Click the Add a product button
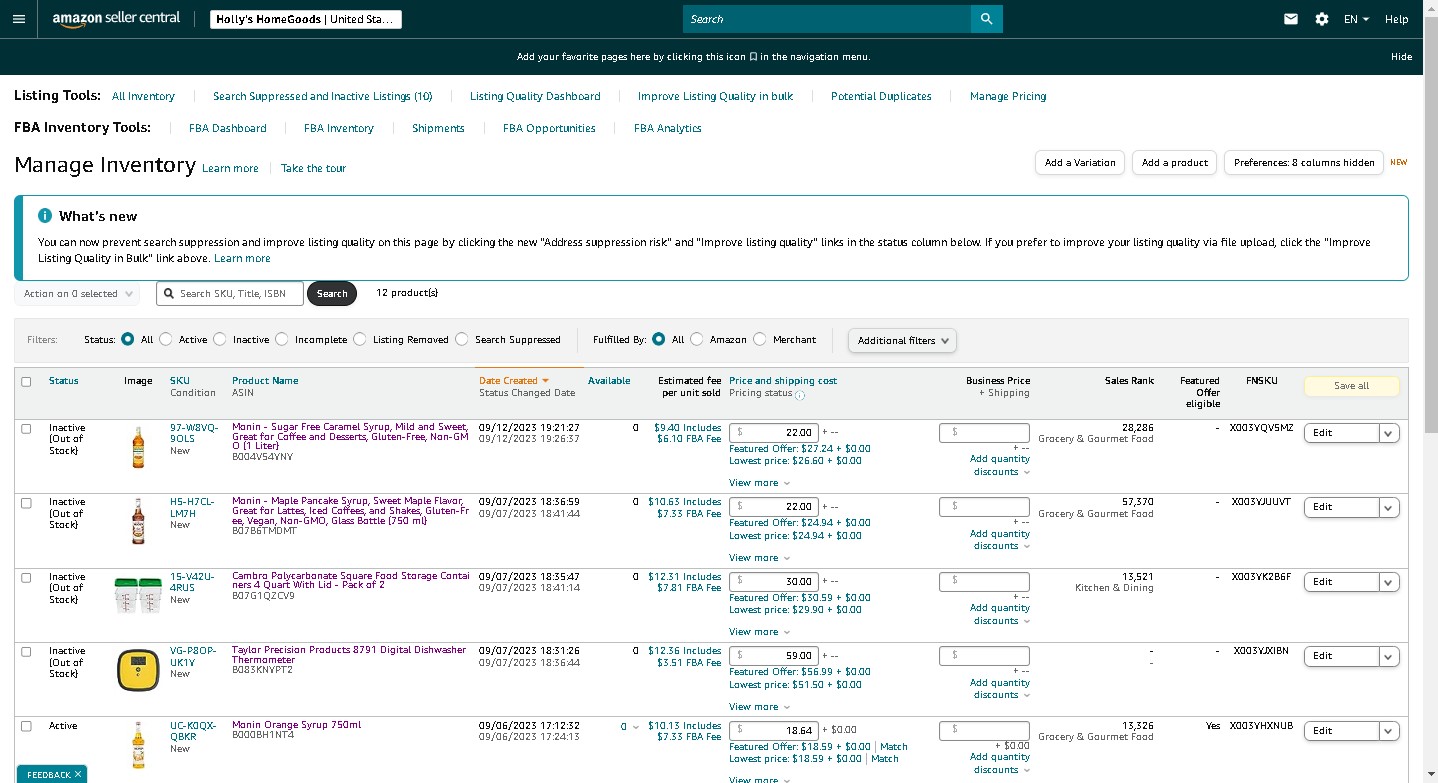Screen dimensions: 1438x783 coord(1175,163)
